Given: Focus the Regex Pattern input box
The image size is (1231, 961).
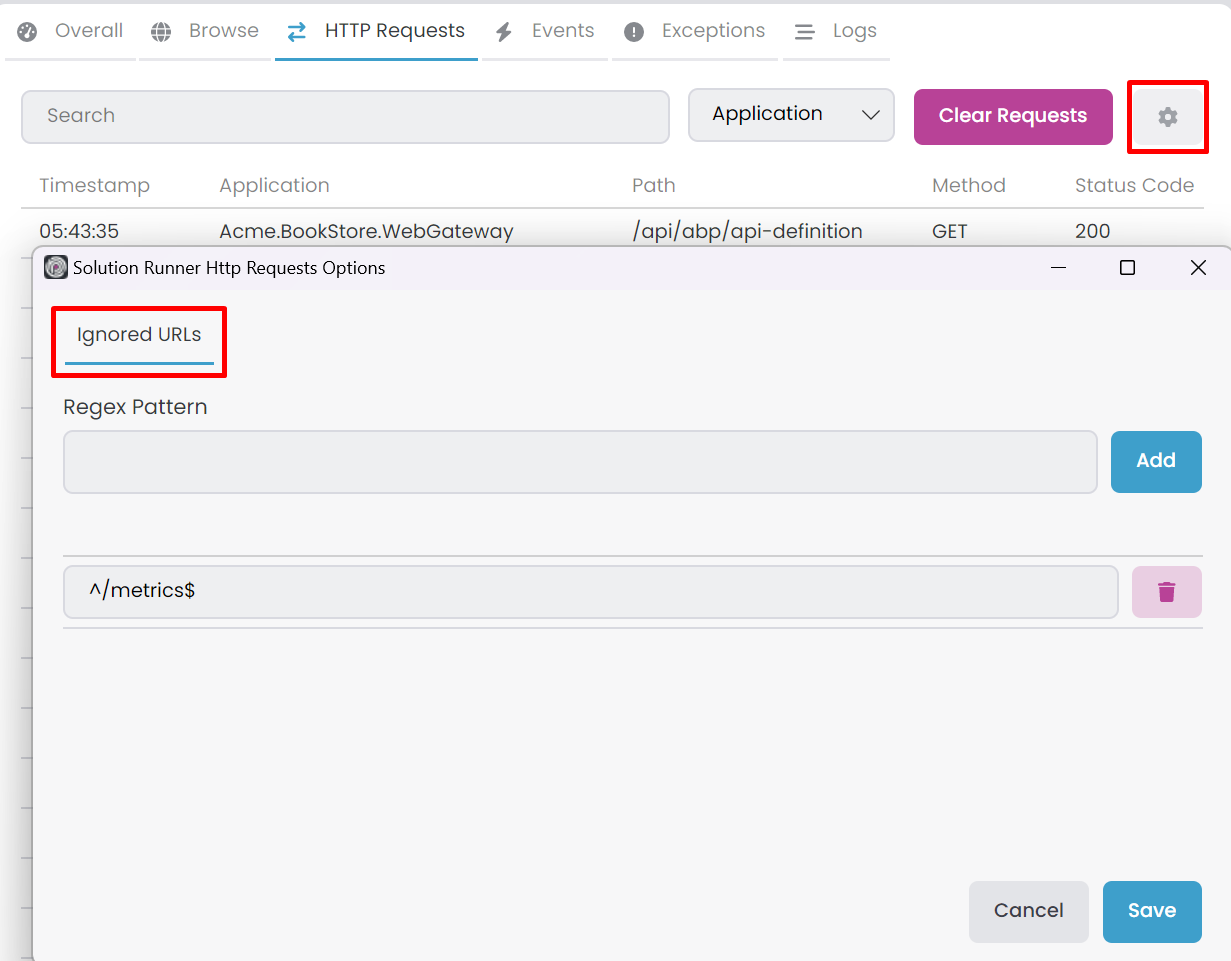Looking at the screenshot, I should point(580,461).
